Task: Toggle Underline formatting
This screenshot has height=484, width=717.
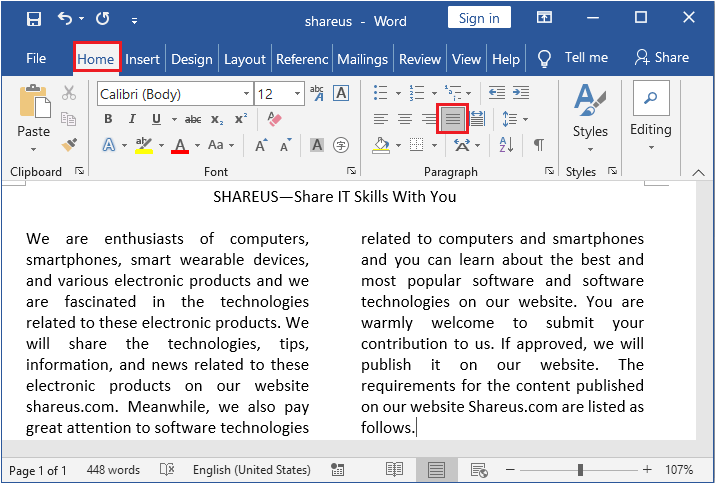Action: coord(156,119)
